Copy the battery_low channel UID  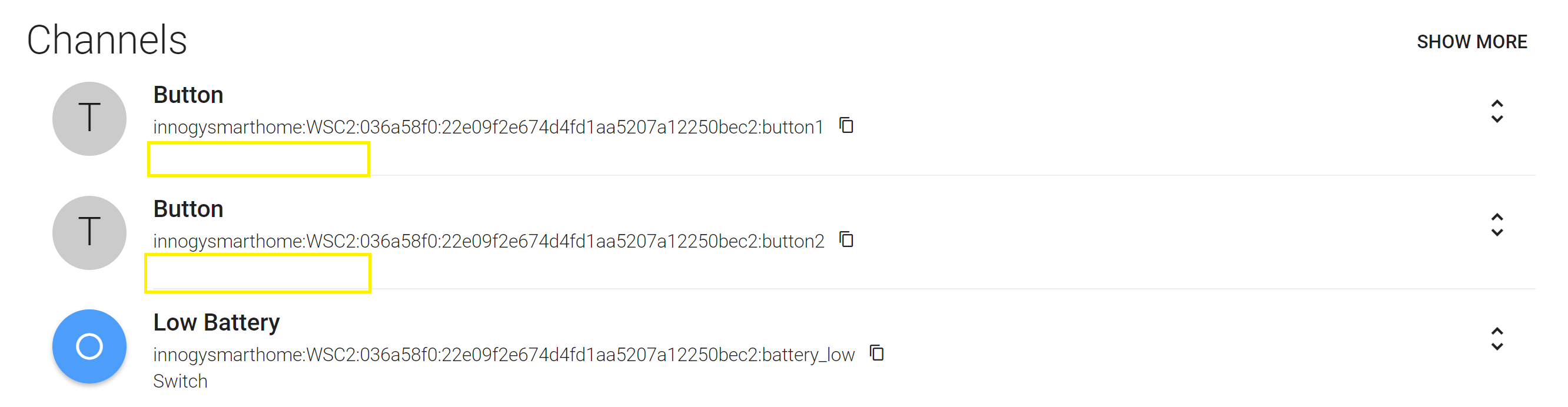[876, 353]
